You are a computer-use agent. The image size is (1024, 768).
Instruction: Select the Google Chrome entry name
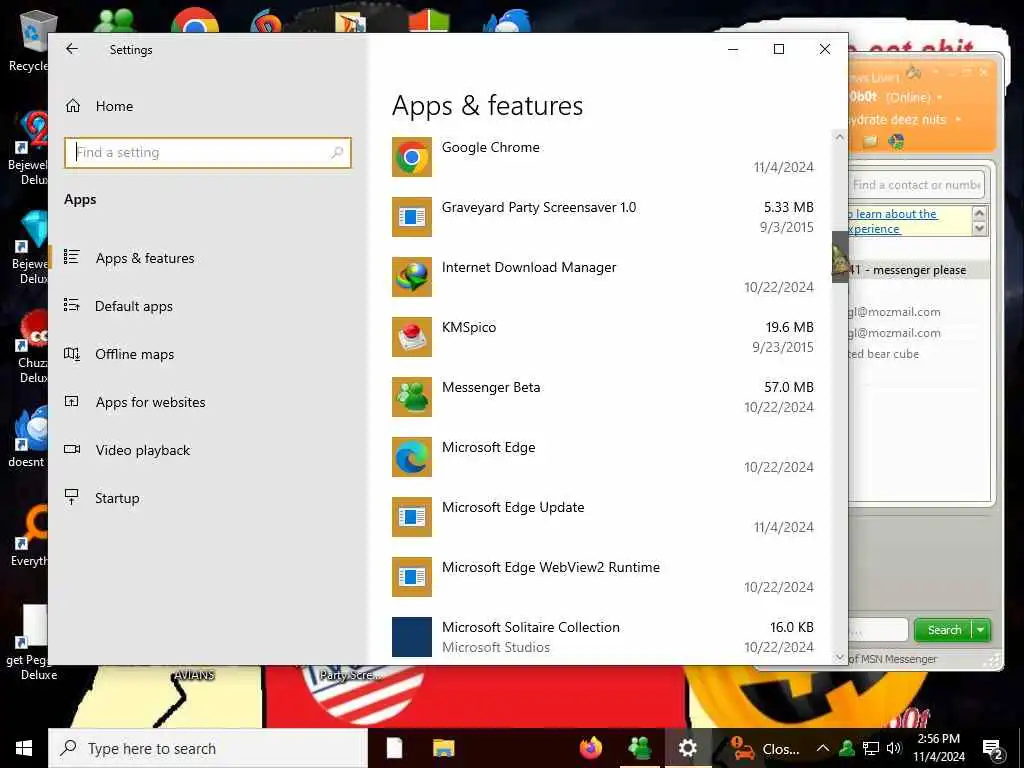pos(490,147)
